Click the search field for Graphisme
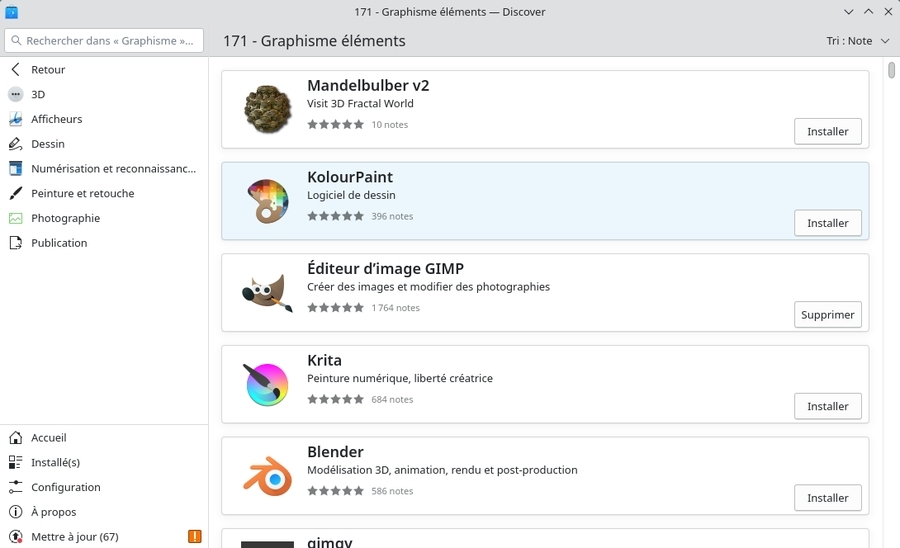The height and width of the screenshot is (548, 900). (104, 41)
